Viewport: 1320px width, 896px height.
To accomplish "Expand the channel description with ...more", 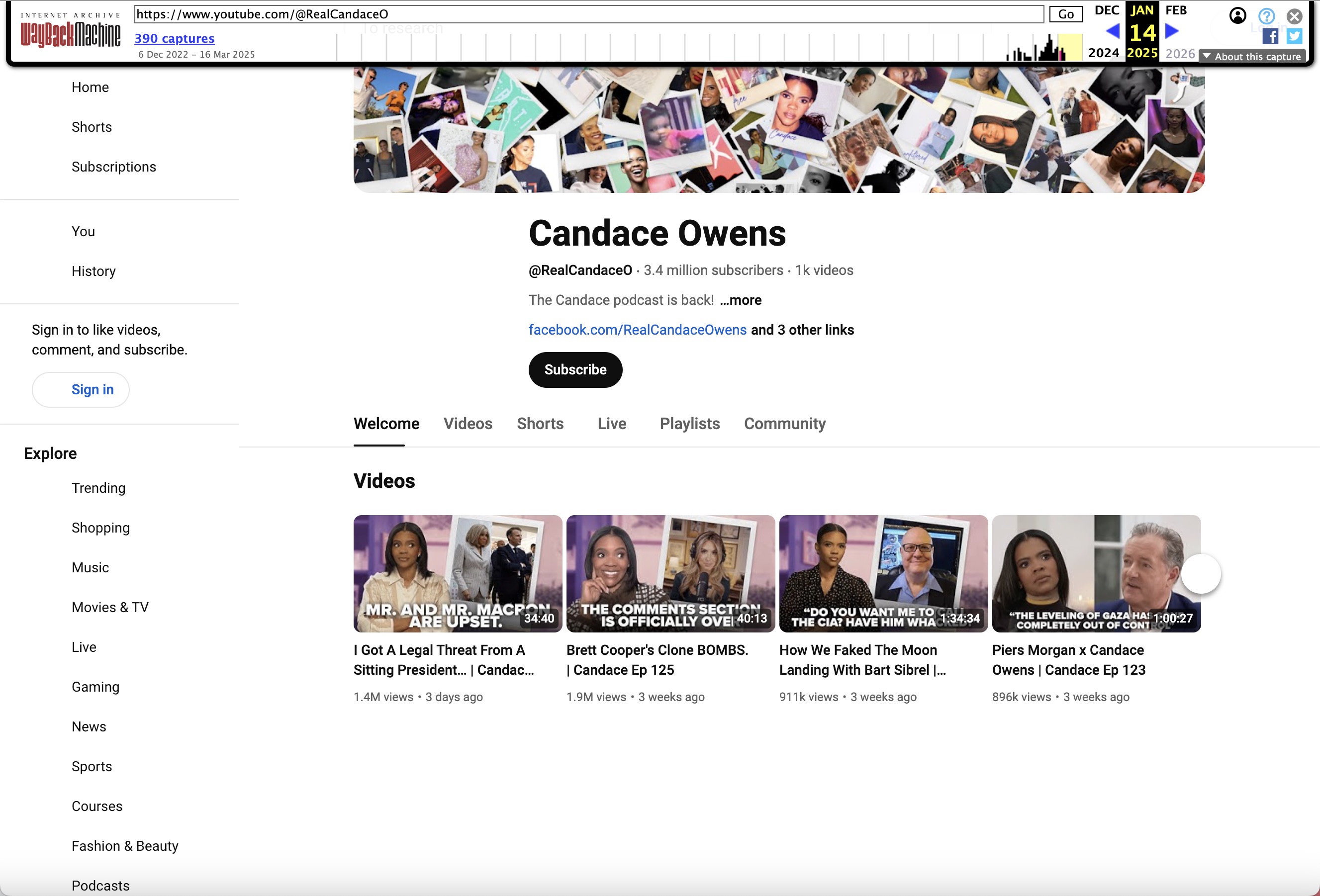I will click(740, 300).
